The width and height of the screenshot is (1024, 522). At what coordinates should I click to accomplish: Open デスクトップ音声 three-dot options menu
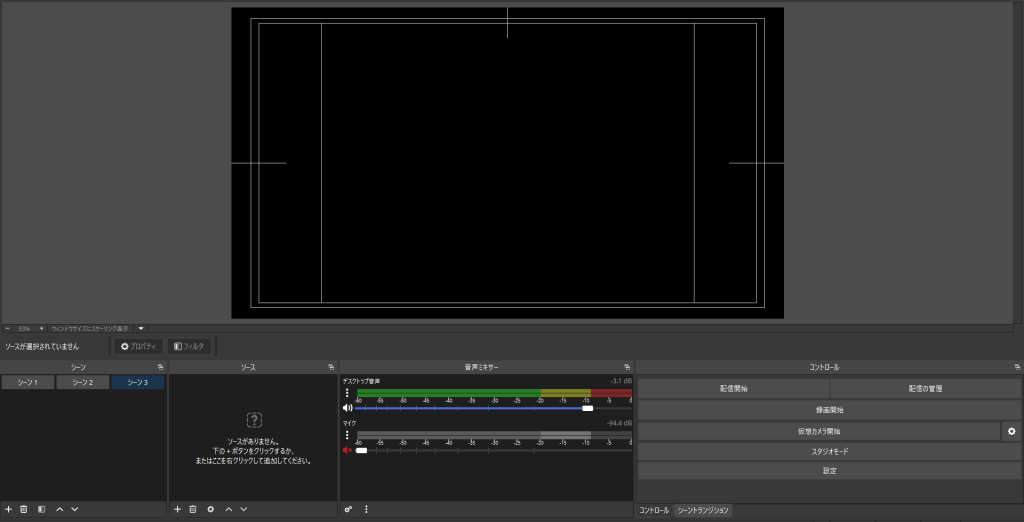[x=347, y=393]
